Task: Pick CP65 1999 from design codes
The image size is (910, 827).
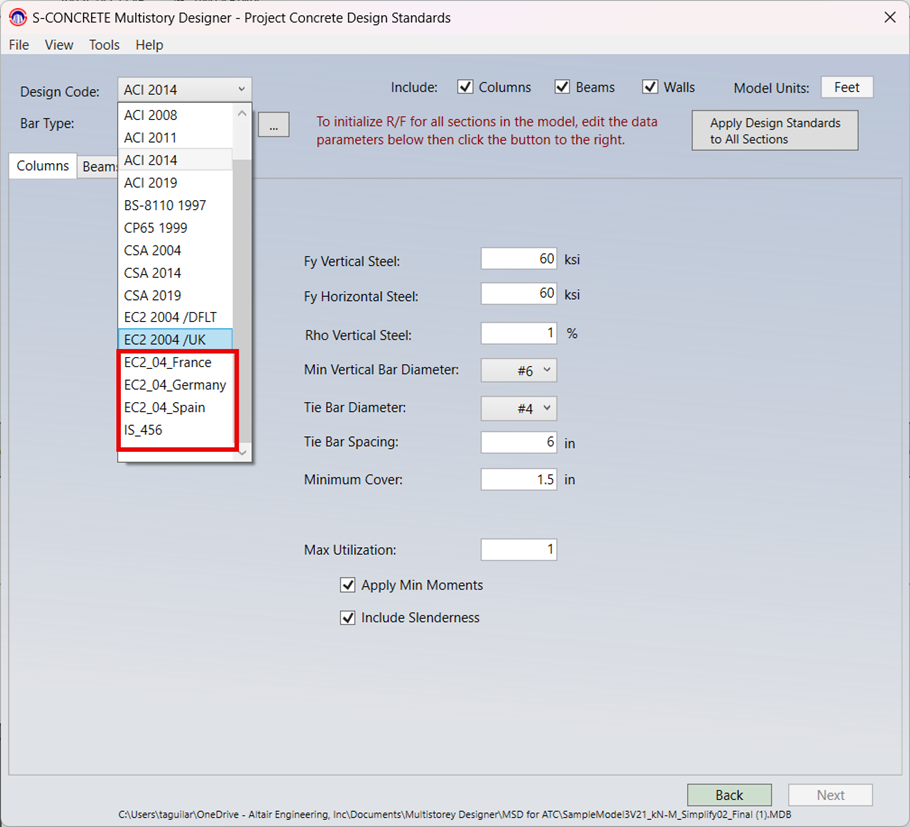Action: pyautogui.click(x=175, y=228)
